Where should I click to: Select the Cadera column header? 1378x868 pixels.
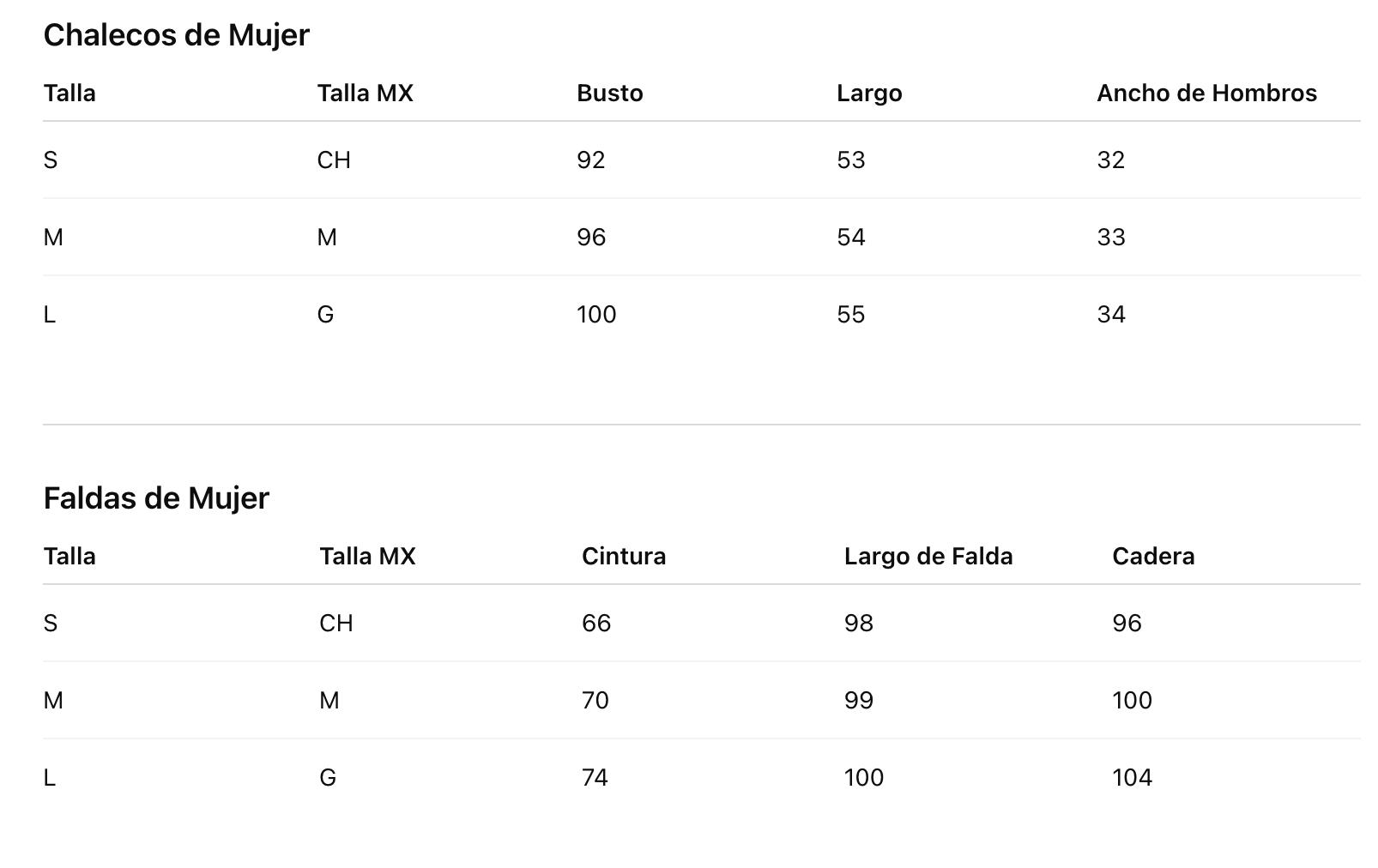1153,556
